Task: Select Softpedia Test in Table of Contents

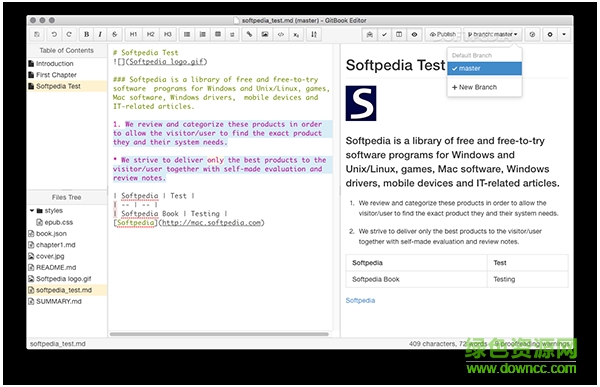Action: pyautogui.click(x=67, y=87)
